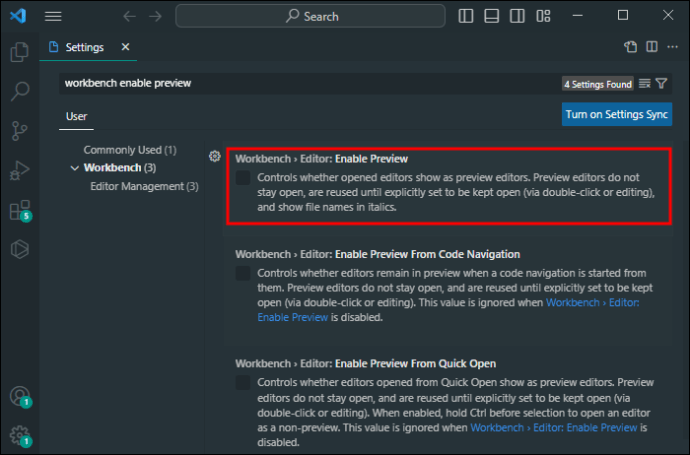Open gear menu for Enable Preview setting
The height and width of the screenshot is (455, 690).
pos(214,157)
